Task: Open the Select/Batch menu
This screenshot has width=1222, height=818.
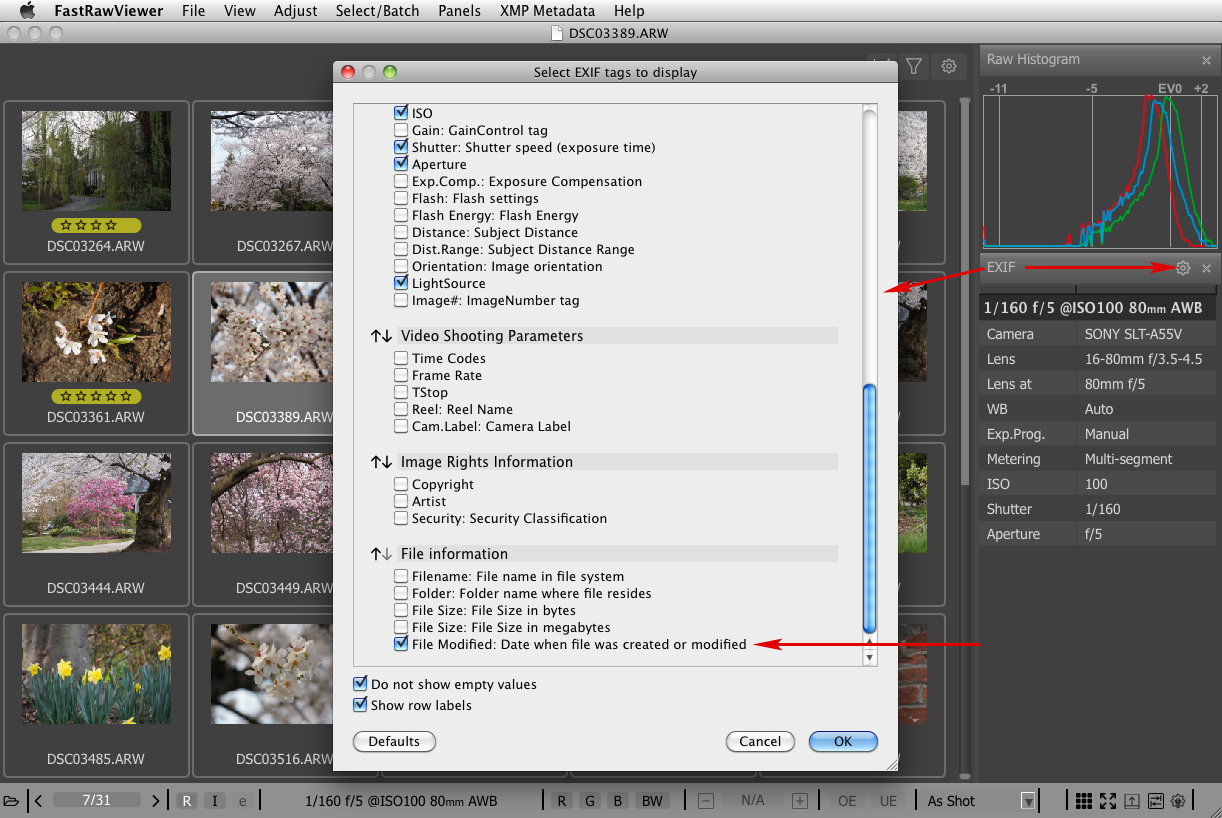Action: 377,11
